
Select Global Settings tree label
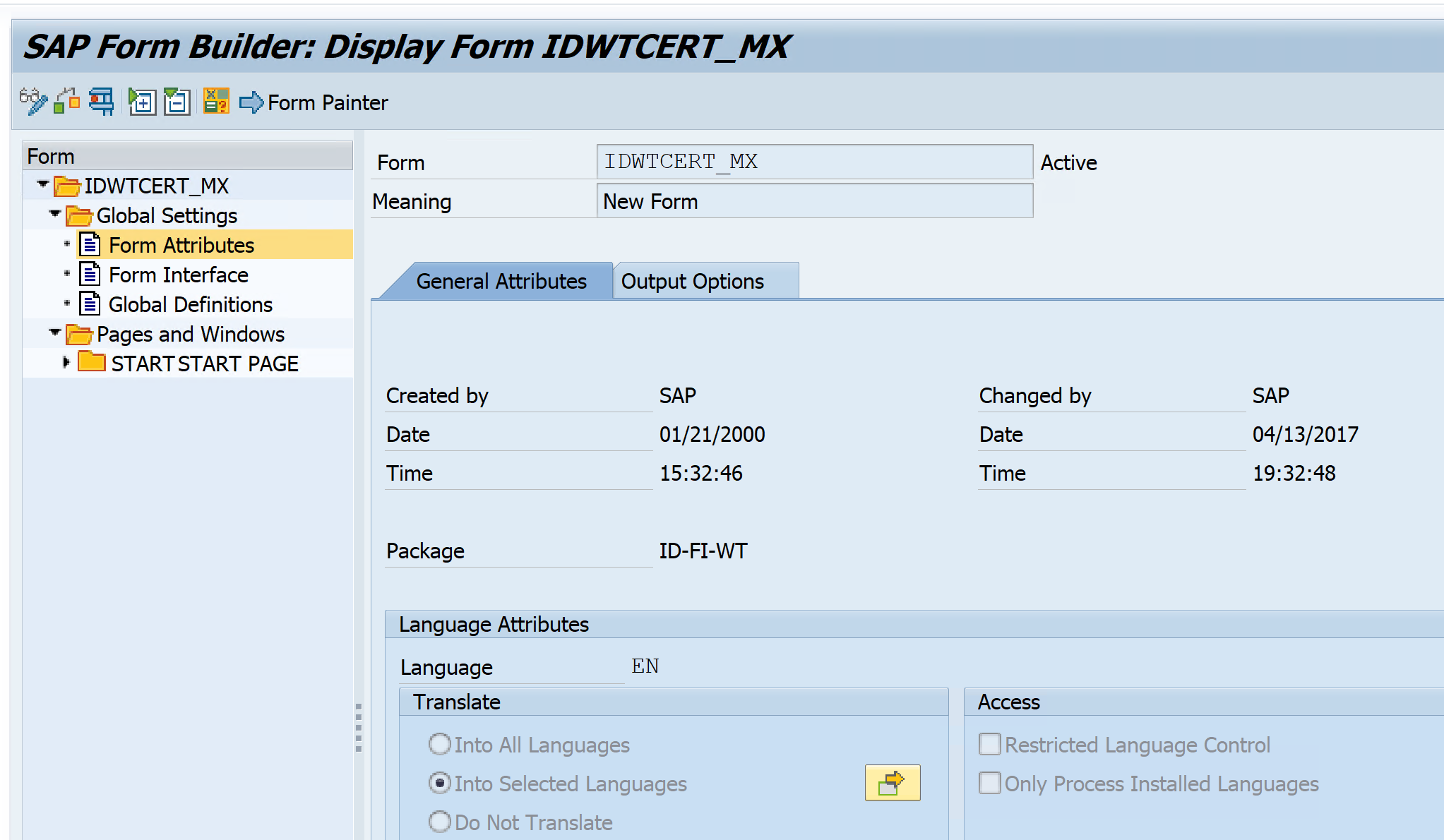click(x=167, y=215)
